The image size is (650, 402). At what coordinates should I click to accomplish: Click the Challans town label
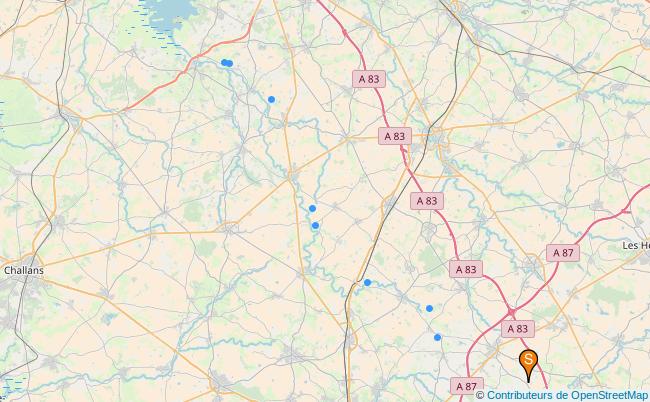(24, 270)
